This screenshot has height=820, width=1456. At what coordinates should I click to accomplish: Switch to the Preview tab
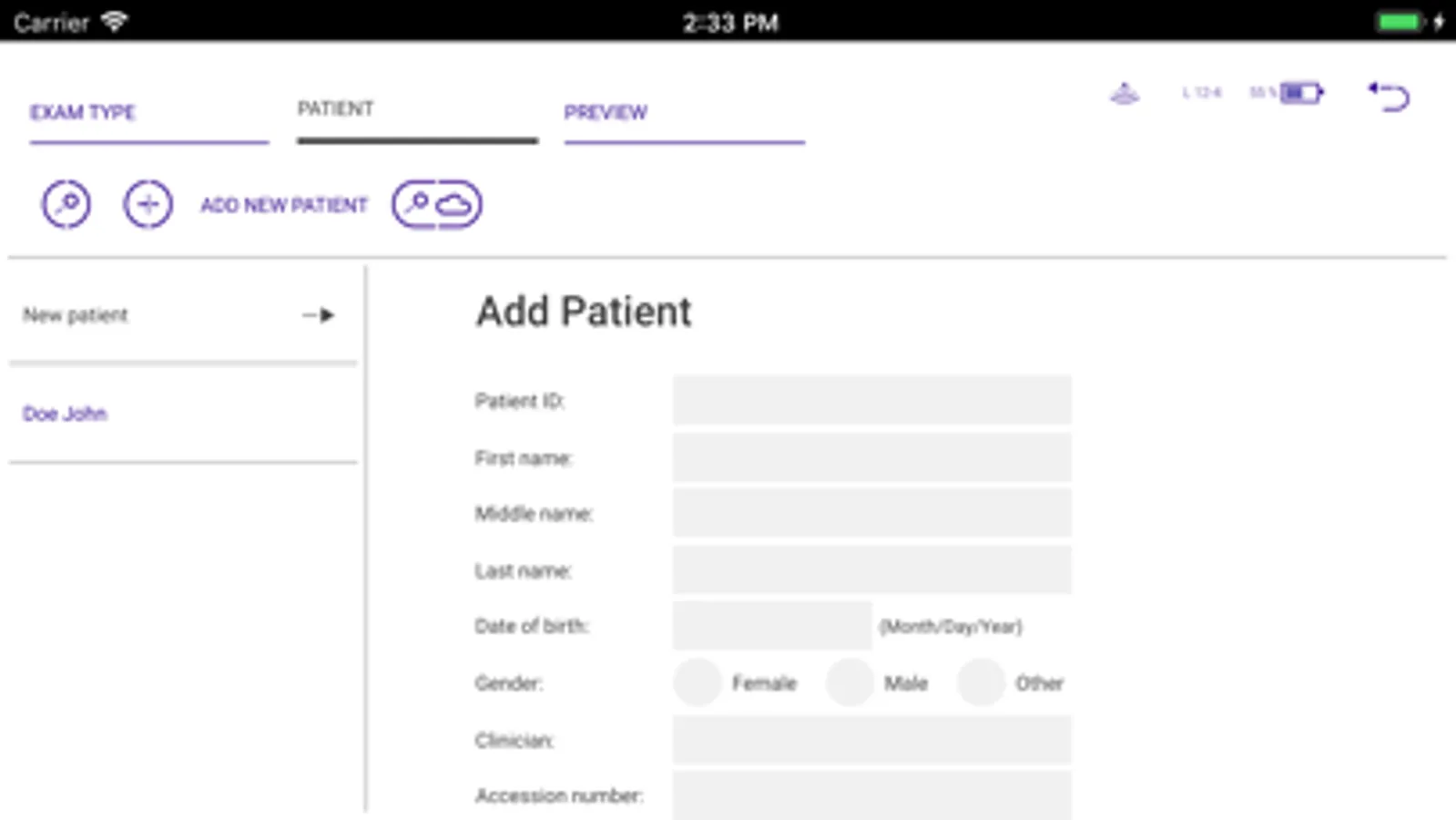click(606, 113)
